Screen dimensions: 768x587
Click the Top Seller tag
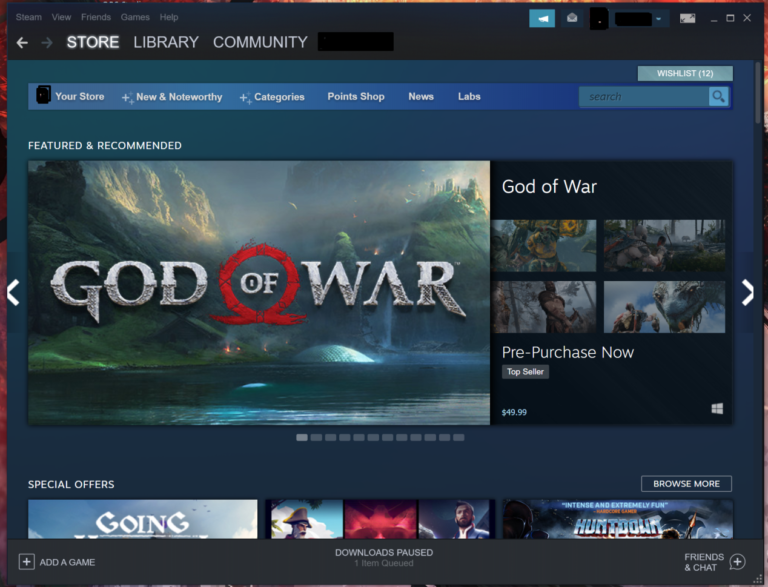(x=525, y=372)
